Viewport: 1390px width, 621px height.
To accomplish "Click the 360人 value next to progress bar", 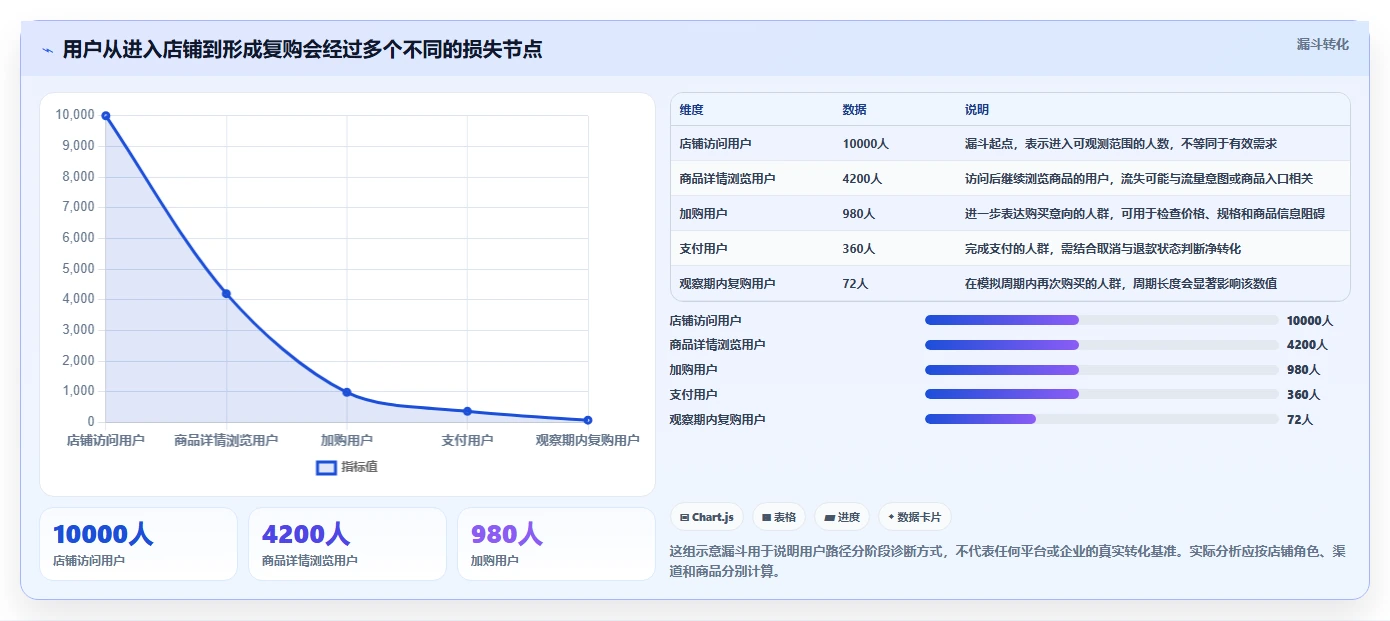I will pyautogui.click(x=1303, y=395).
